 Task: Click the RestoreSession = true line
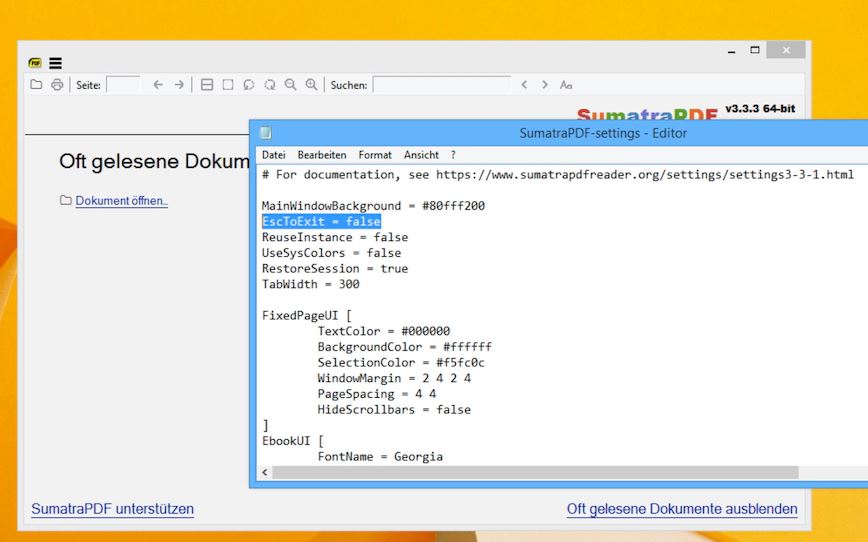pyautogui.click(x=335, y=269)
